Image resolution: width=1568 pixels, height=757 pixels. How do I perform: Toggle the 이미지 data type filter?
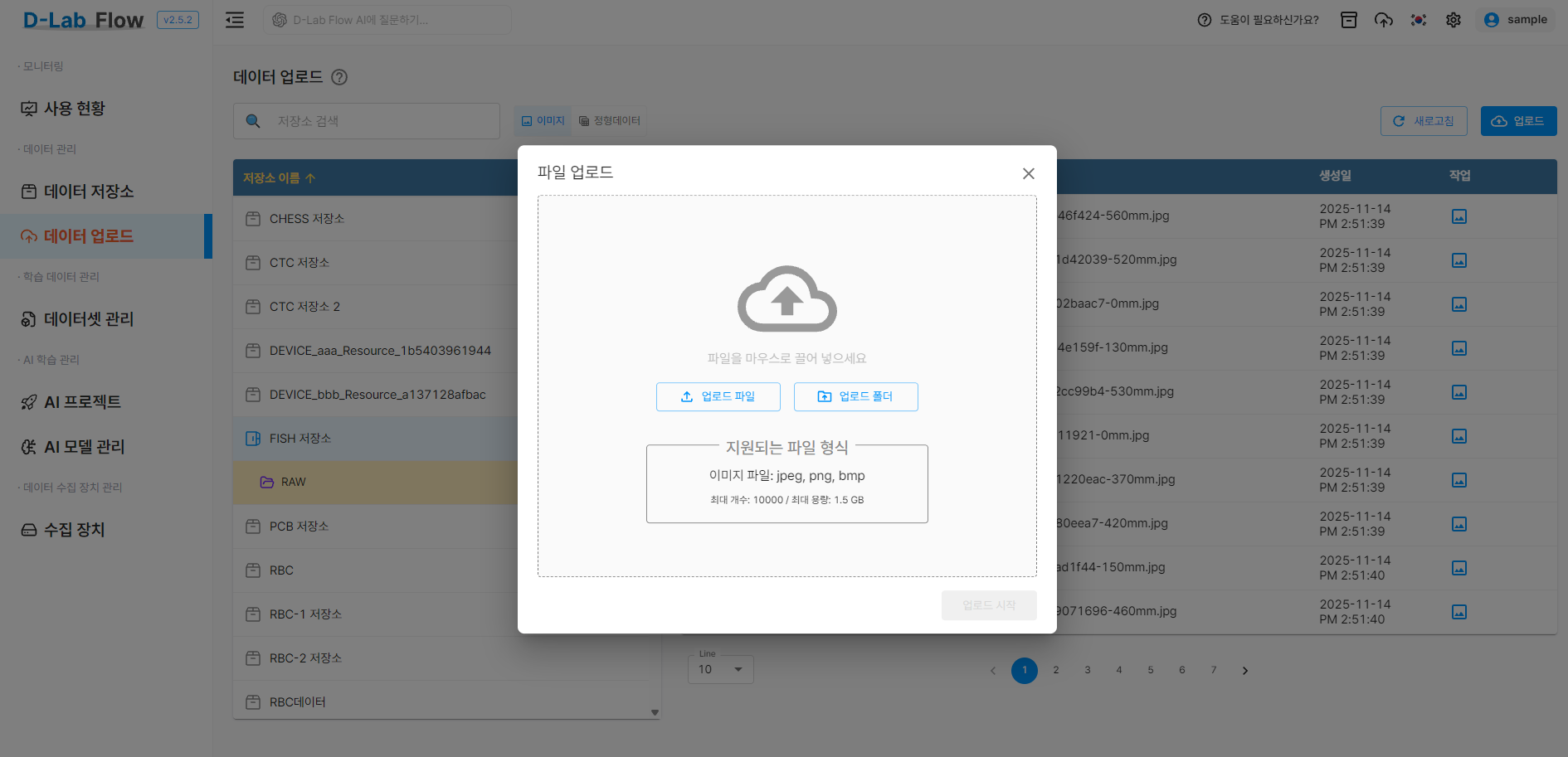543,121
